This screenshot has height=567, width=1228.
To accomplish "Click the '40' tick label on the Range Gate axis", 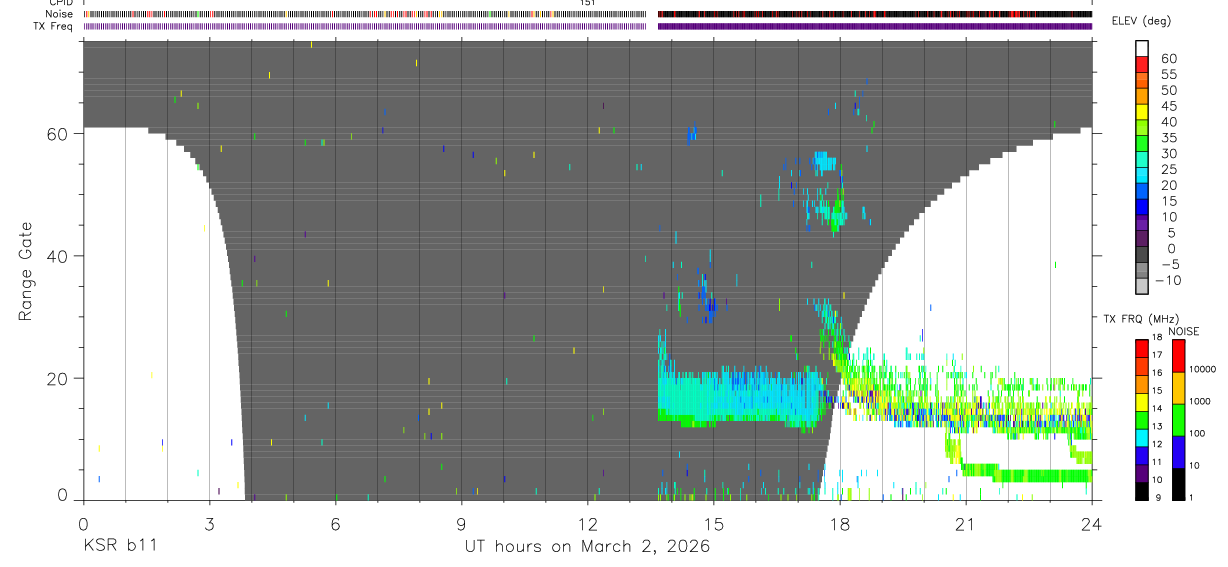I will pos(56,256).
